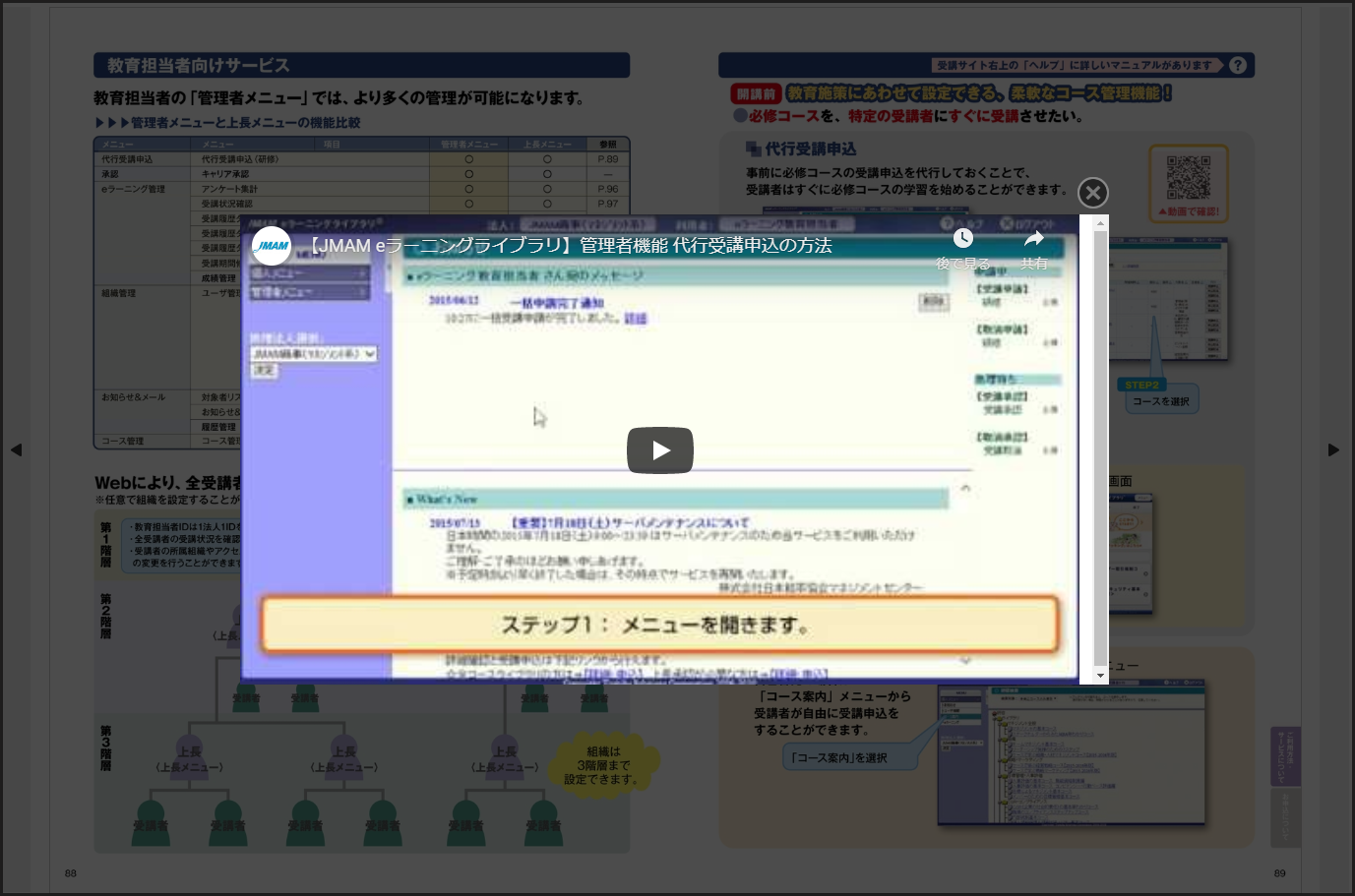The image size is (1355, 896).
Task: Click the 代行受講申込 section heading
Action: pos(811,149)
